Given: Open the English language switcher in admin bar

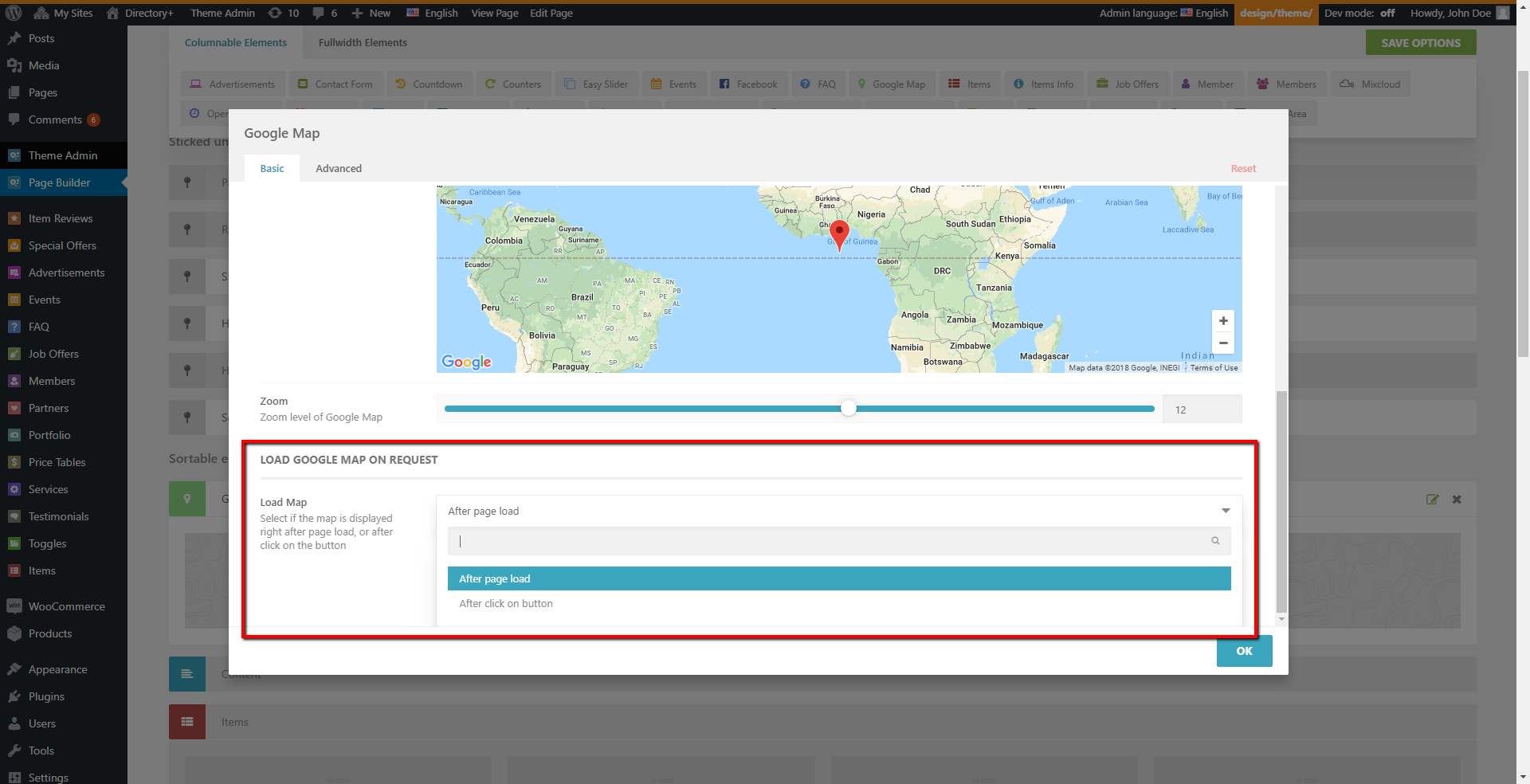Looking at the screenshot, I should [432, 13].
